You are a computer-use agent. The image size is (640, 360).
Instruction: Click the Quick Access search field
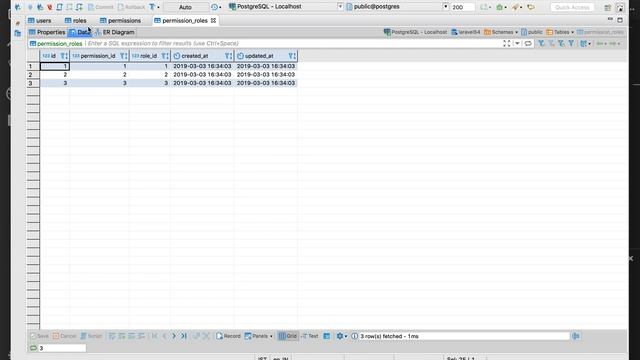[572, 7]
